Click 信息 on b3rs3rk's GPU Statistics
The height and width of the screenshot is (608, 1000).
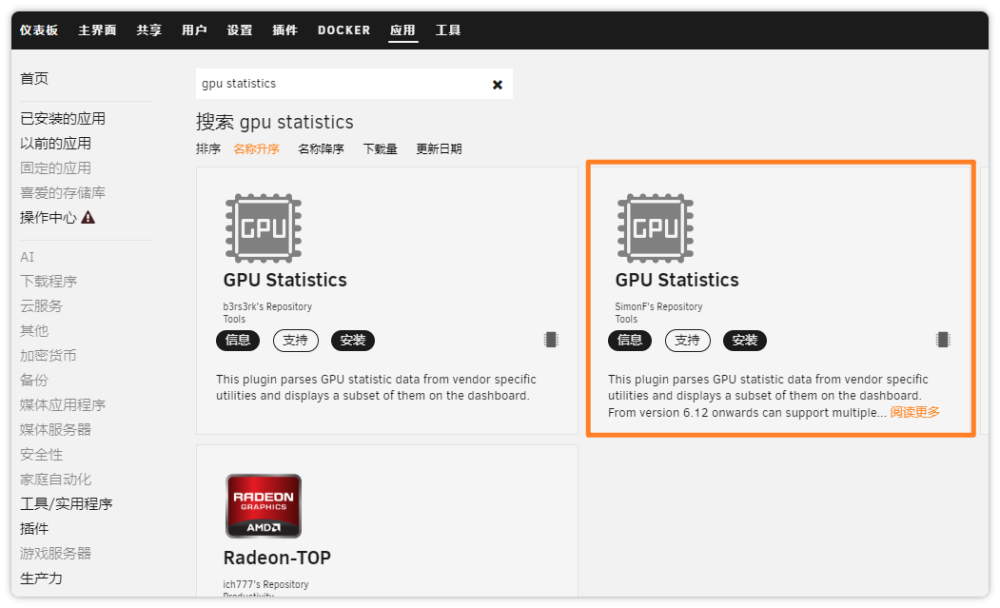point(238,340)
